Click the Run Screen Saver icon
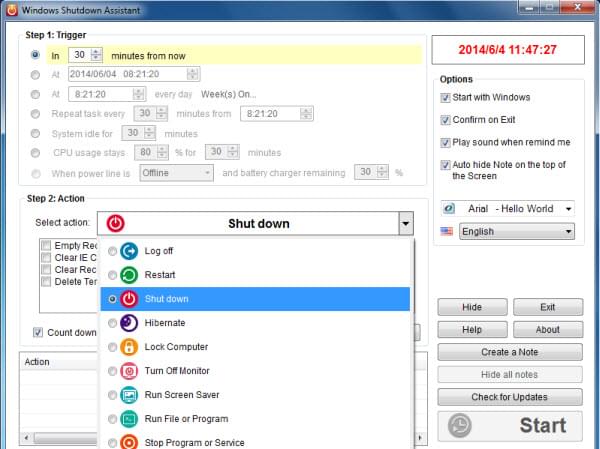Image resolution: width=600 pixels, height=449 pixels. (129, 395)
